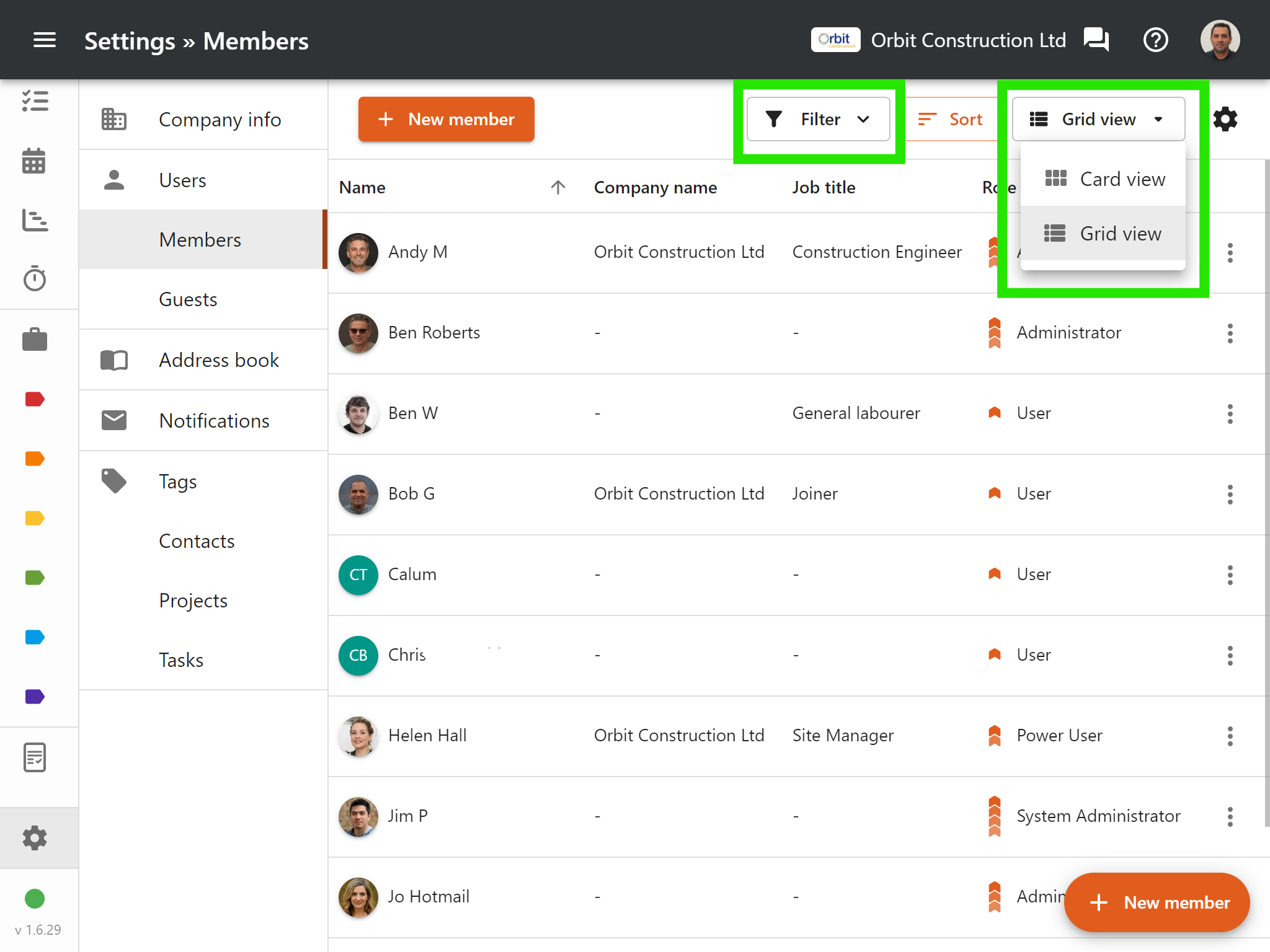Expand the Filter dropdown
The height and width of the screenshot is (952, 1270).
(x=818, y=119)
